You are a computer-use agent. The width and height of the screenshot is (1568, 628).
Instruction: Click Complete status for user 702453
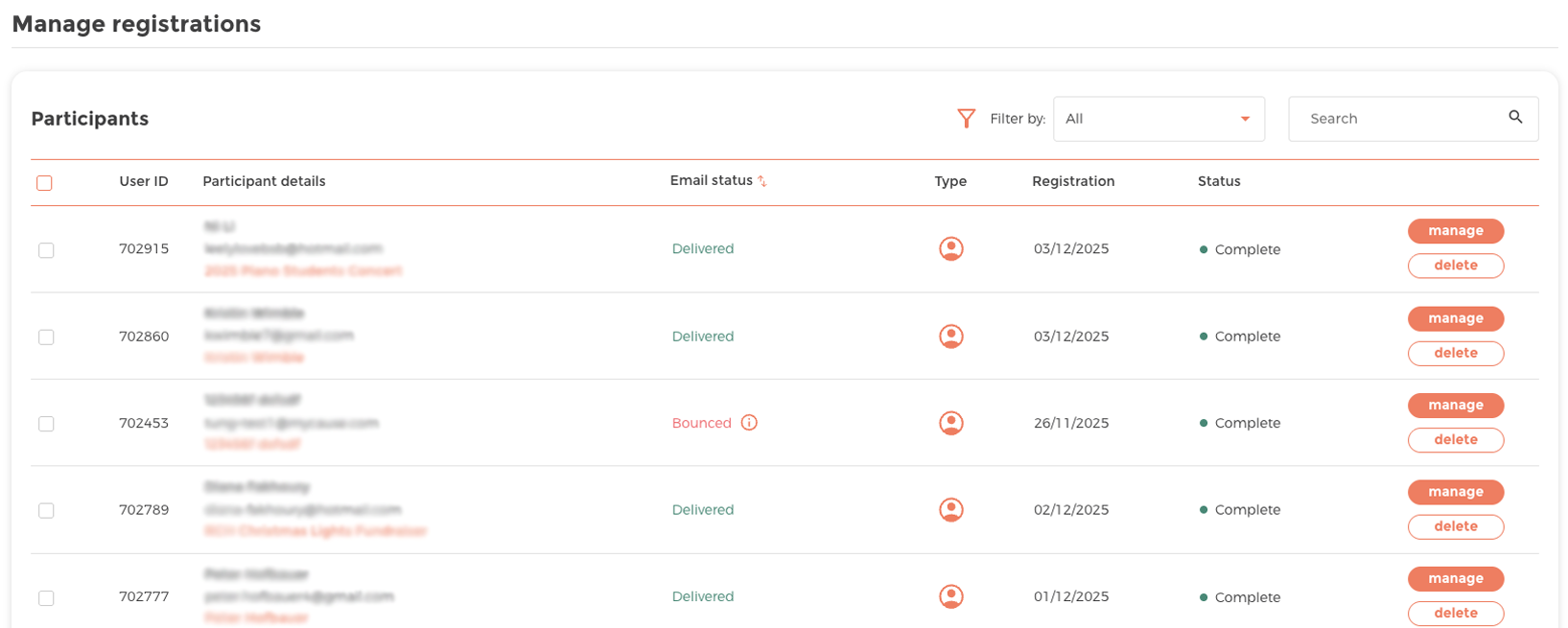coord(1240,423)
